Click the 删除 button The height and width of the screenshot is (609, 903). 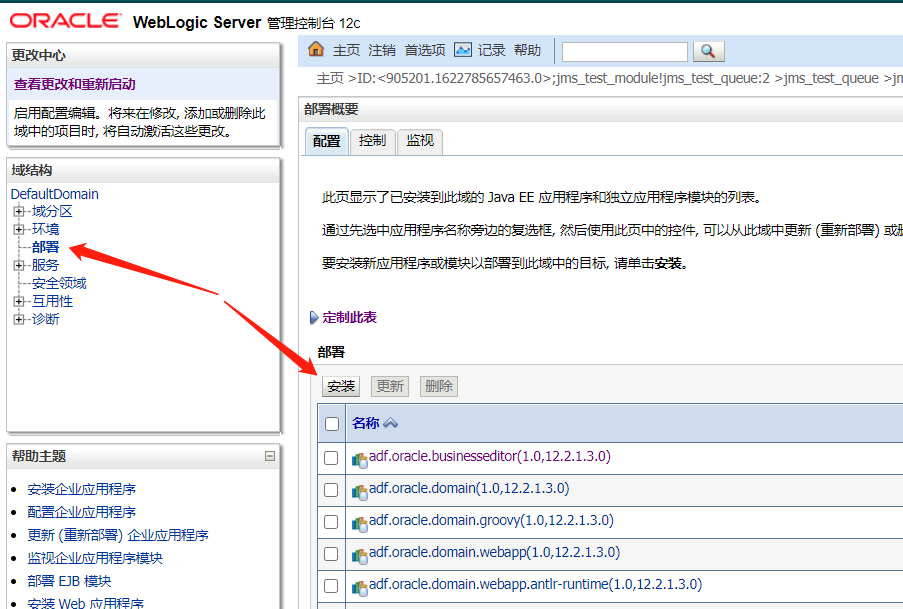pyautogui.click(x=439, y=386)
